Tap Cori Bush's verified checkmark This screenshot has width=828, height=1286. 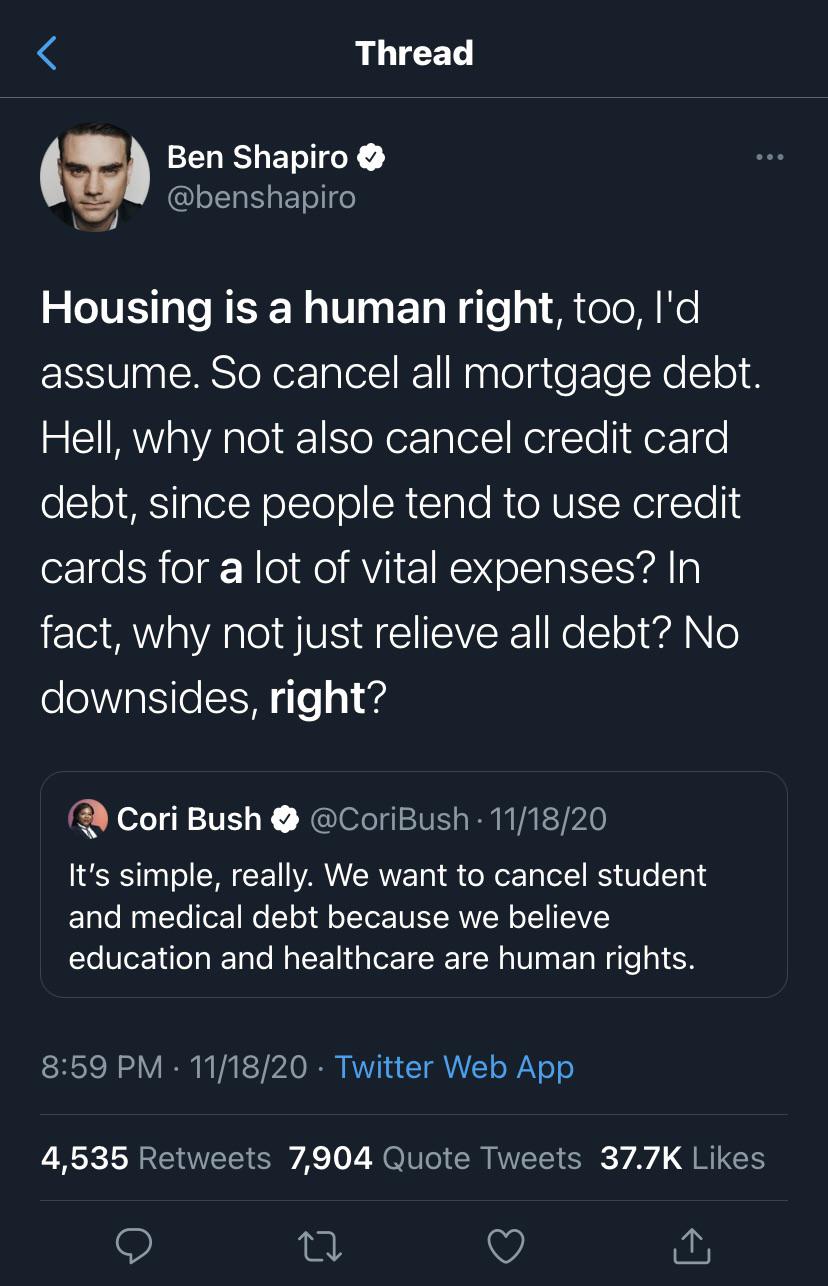[286, 819]
